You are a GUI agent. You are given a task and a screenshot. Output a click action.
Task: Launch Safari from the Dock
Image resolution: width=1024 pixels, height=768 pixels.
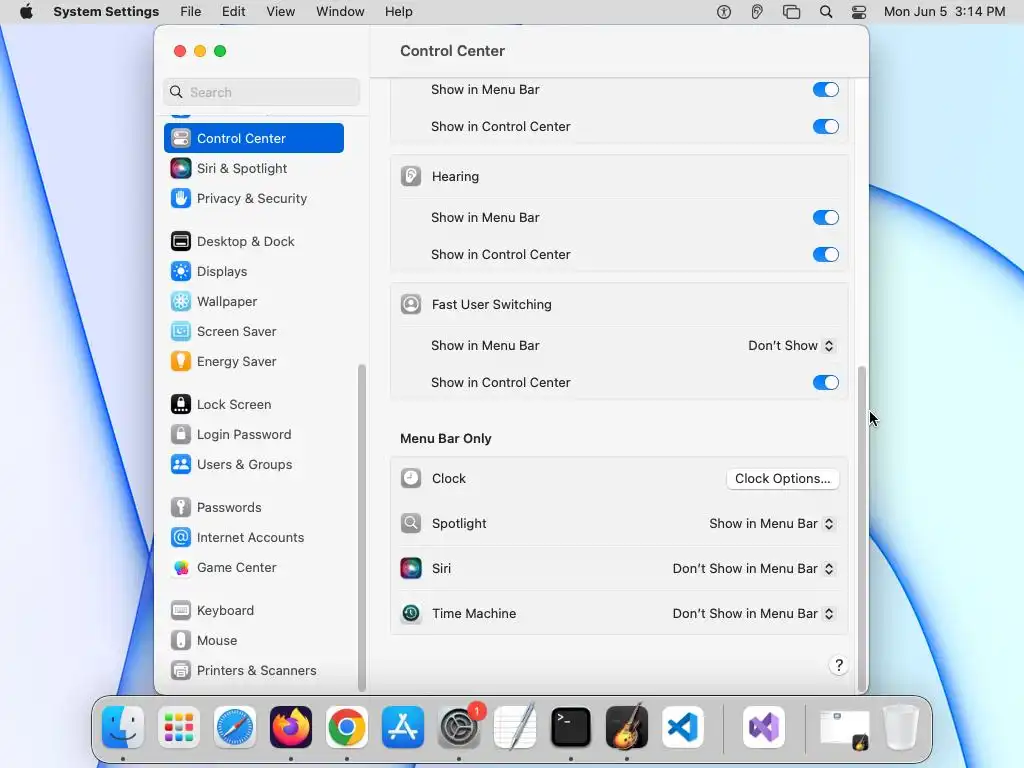coord(235,727)
